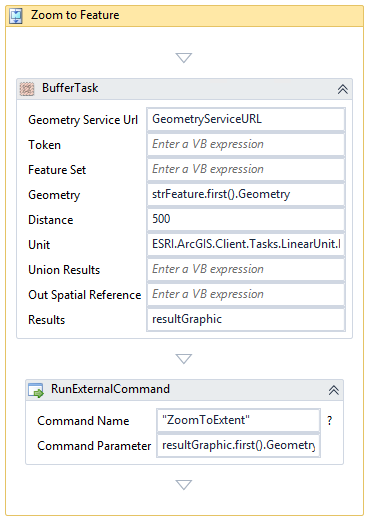
Task: Click the Token label
Action: [44, 145]
